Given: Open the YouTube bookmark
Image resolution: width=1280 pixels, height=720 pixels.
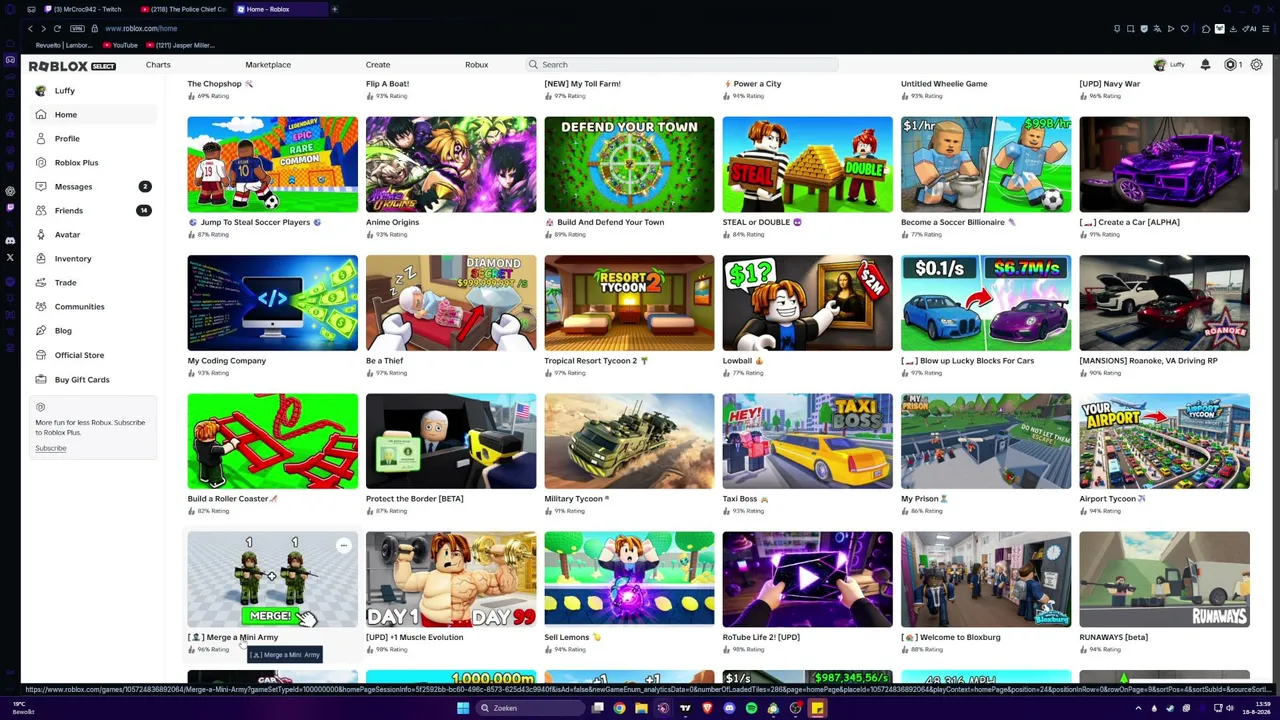Looking at the screenshot, I should click(120, 45).
